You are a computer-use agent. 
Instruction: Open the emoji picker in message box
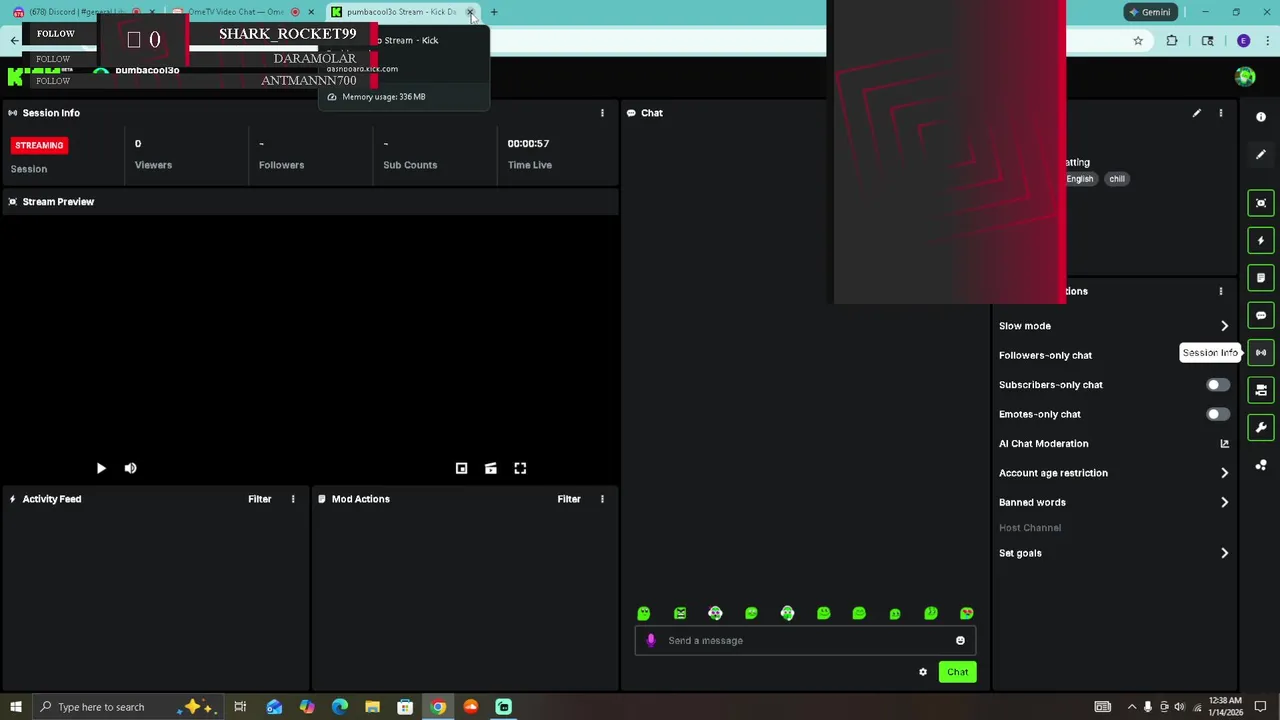(960, 640)
